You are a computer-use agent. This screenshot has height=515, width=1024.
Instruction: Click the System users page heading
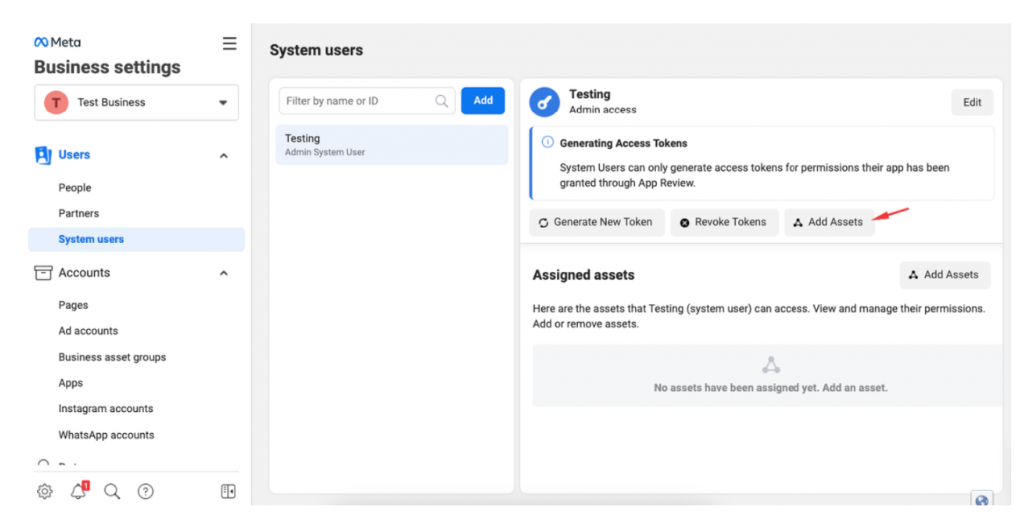coord(316,50)
